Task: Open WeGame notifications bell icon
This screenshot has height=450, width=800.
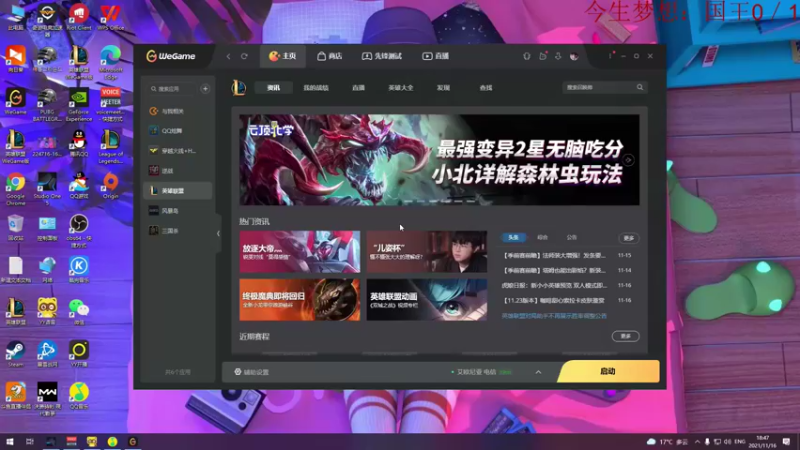Action: pyautogui.click(x=527, y=56)
